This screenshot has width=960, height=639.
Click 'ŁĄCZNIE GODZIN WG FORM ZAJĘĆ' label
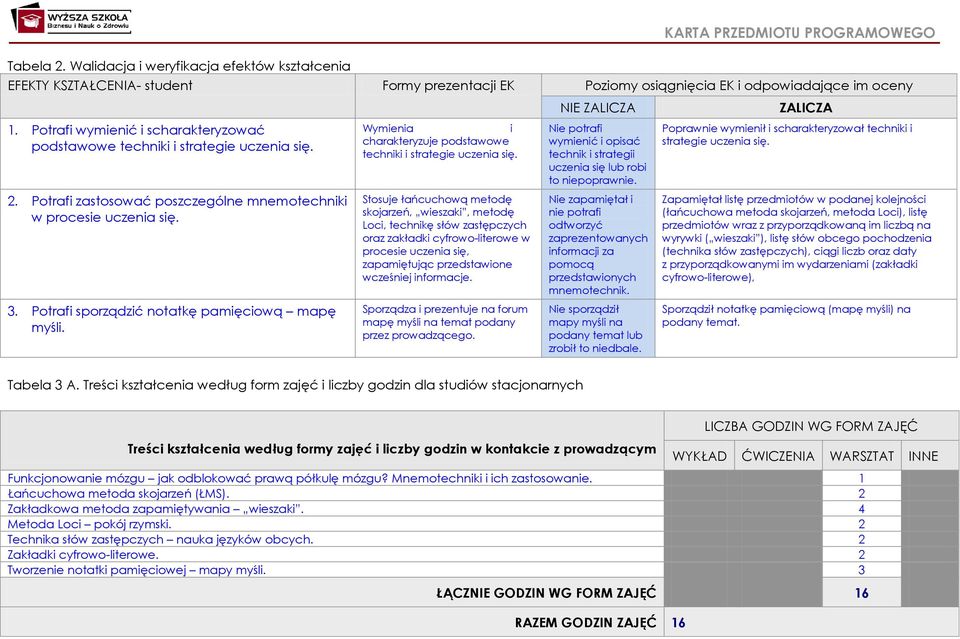[546, 593]
